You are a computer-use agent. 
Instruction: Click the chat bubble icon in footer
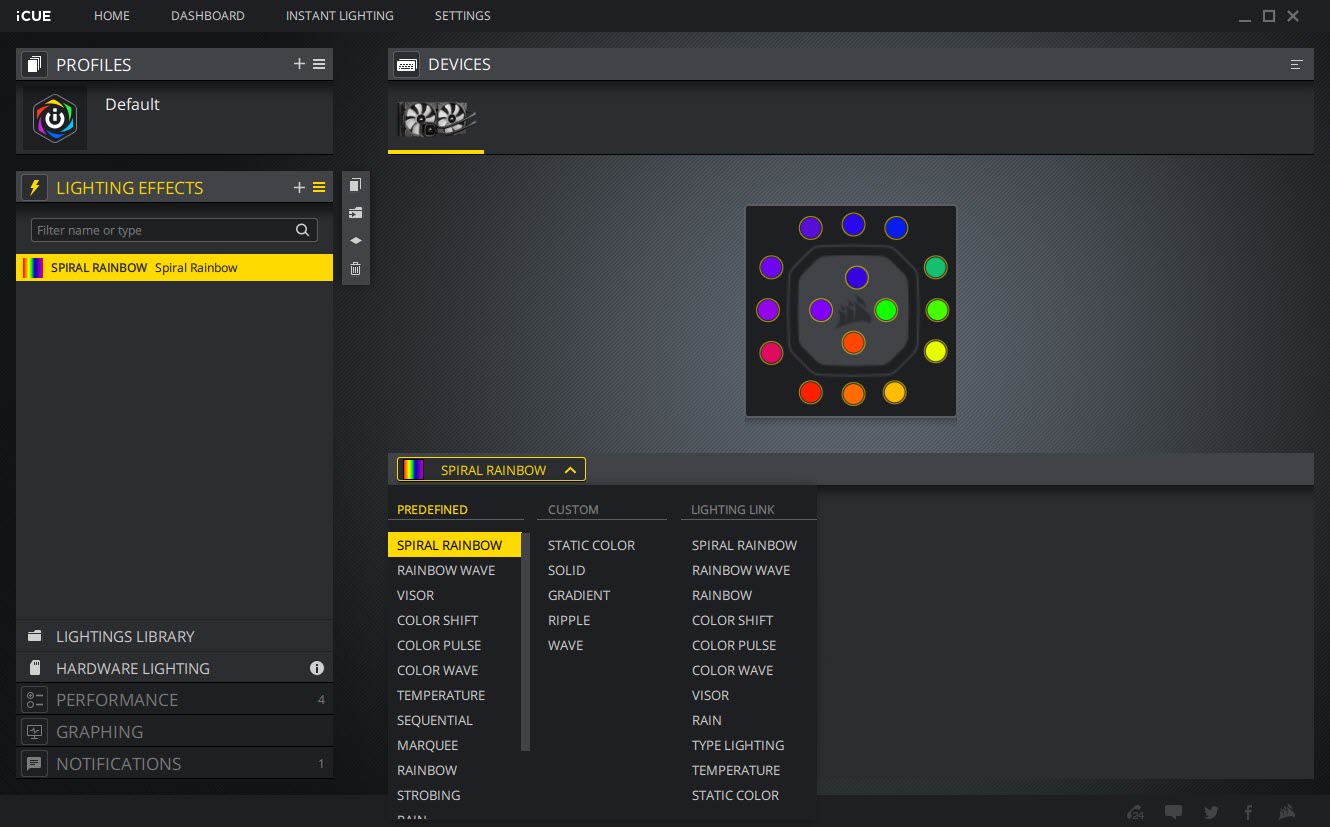click(x=1174, y=812)
